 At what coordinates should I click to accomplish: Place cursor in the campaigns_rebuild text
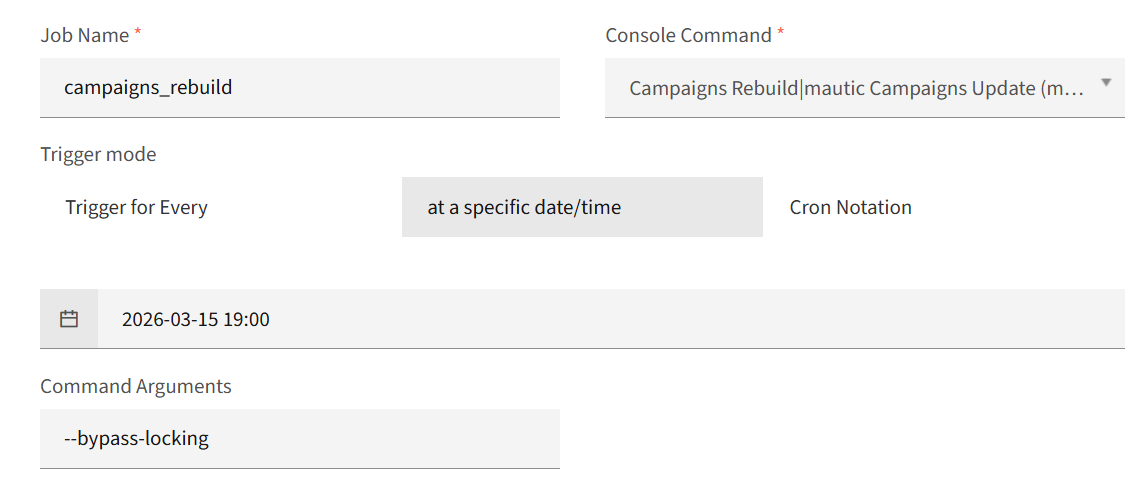tap(148, 88)
